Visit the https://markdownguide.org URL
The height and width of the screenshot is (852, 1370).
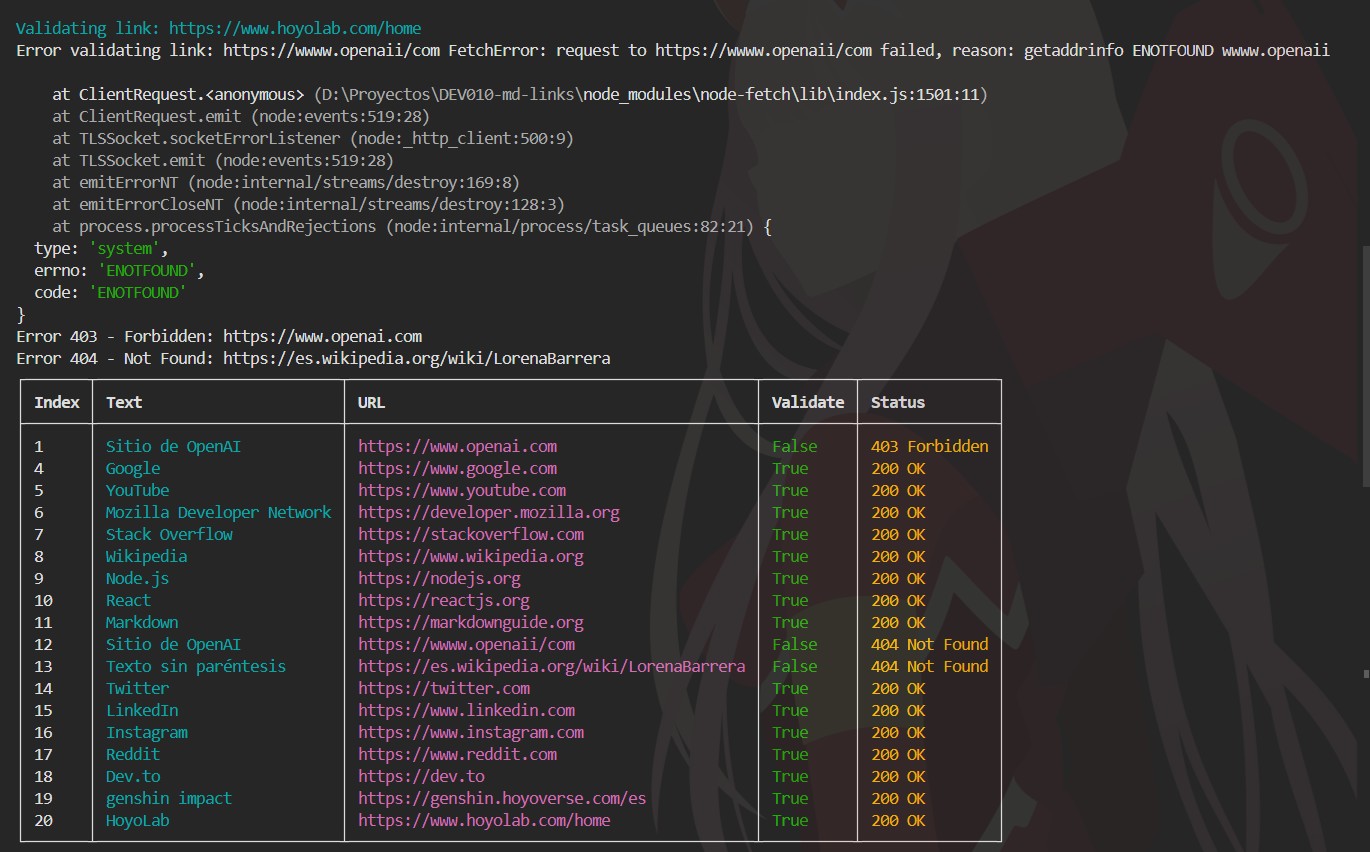[471, 622]
